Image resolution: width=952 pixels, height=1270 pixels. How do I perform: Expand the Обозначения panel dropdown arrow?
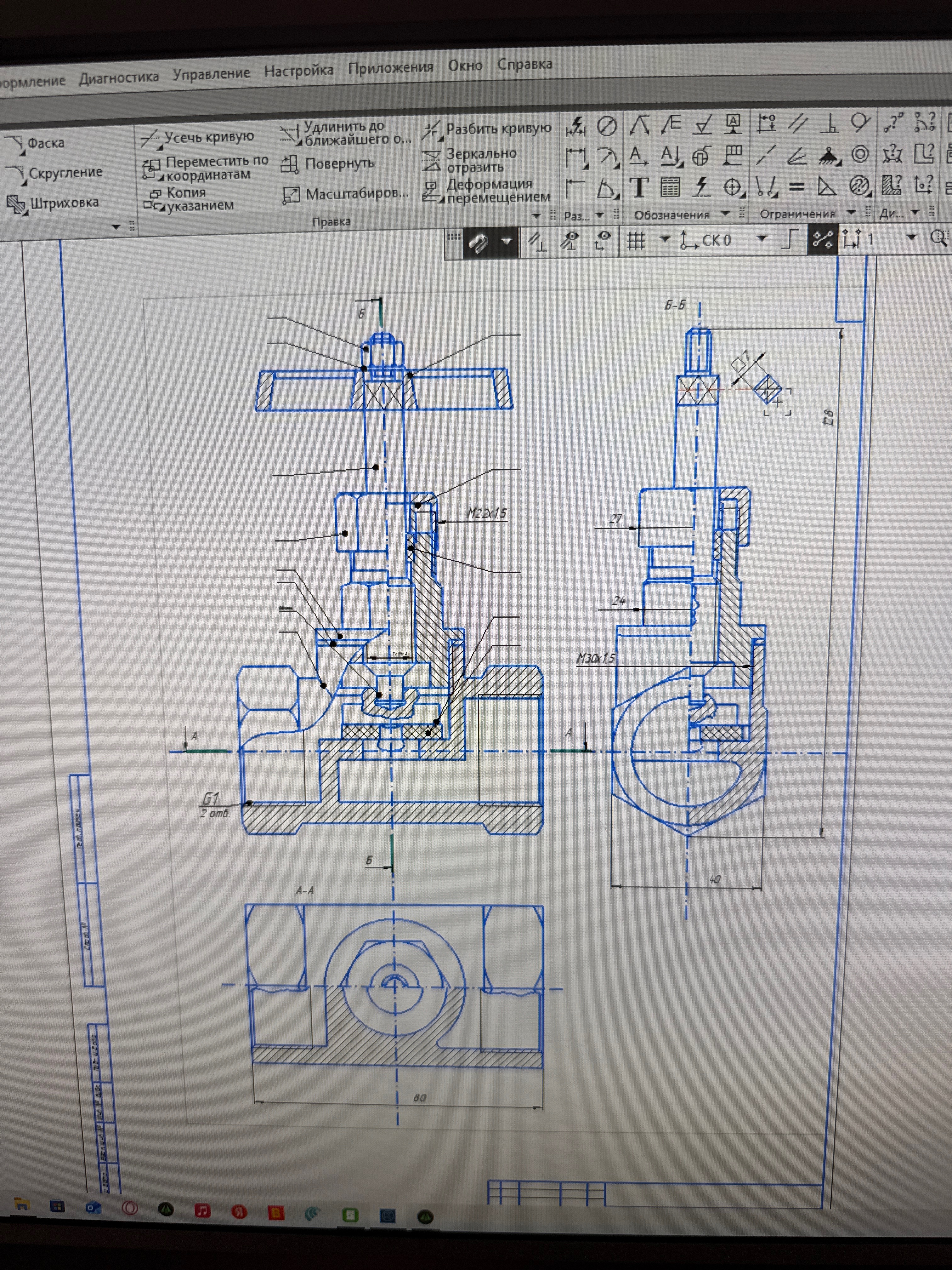click(x=725, y=214)
